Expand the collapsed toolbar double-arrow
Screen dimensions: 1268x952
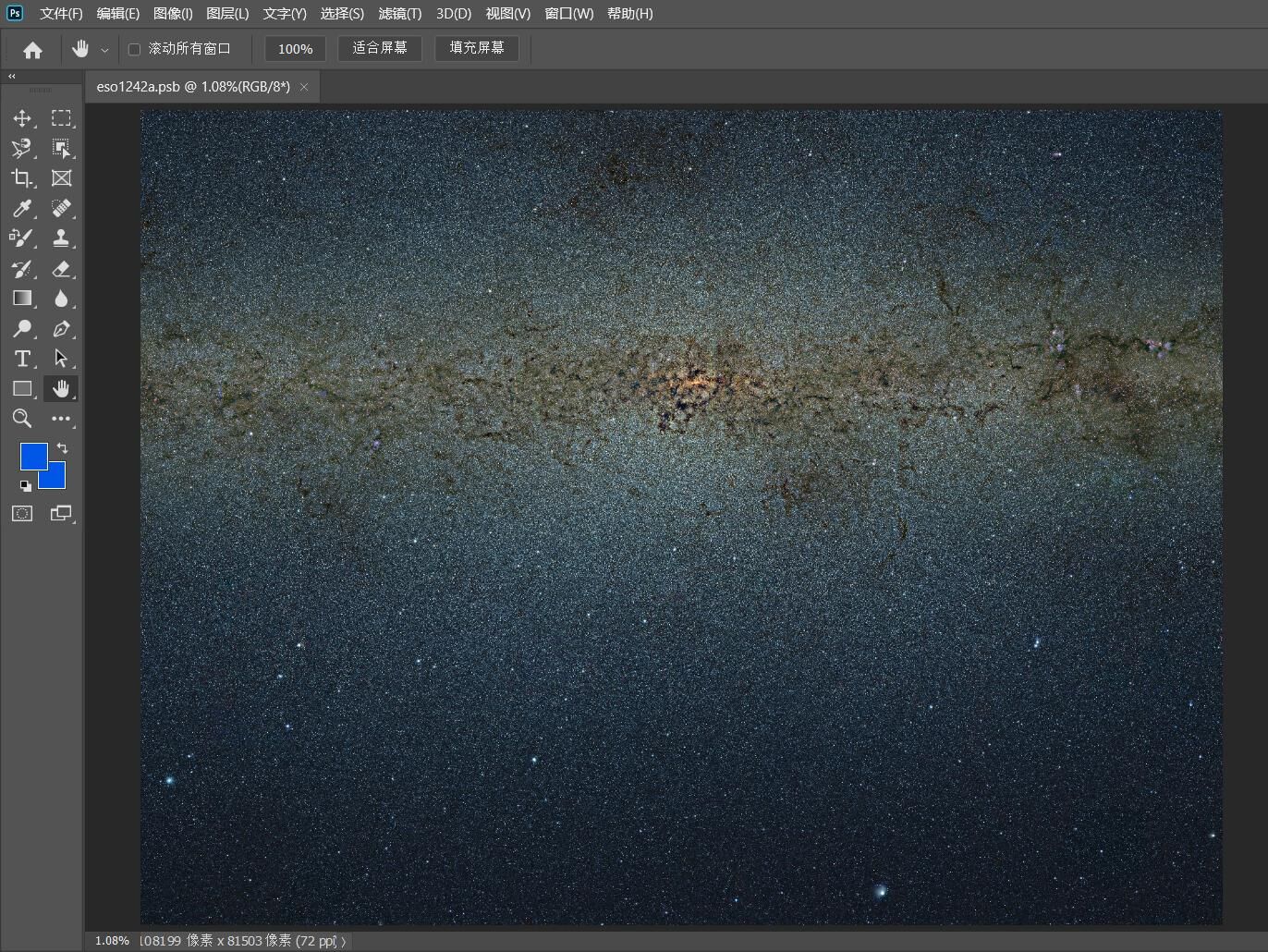tap(12, 77)
